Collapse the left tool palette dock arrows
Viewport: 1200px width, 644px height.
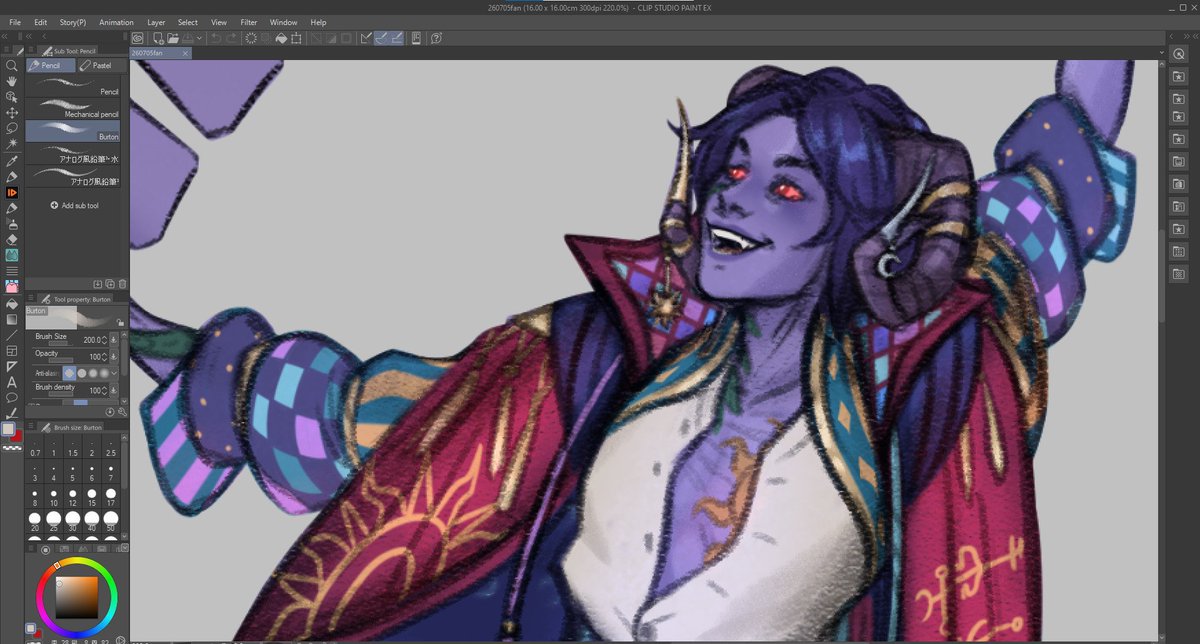(5, 37)
